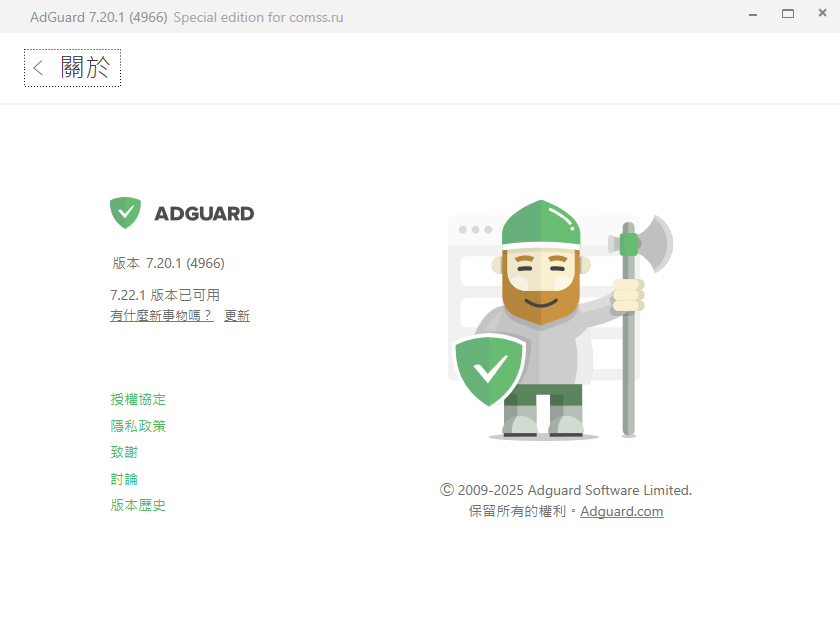Click the ADGUARD wordmark text

tap(204, 214)
